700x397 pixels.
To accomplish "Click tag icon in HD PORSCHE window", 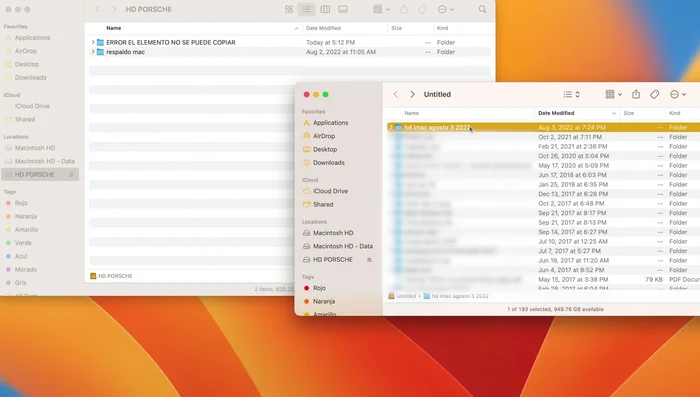I will [x=422, y=9].
